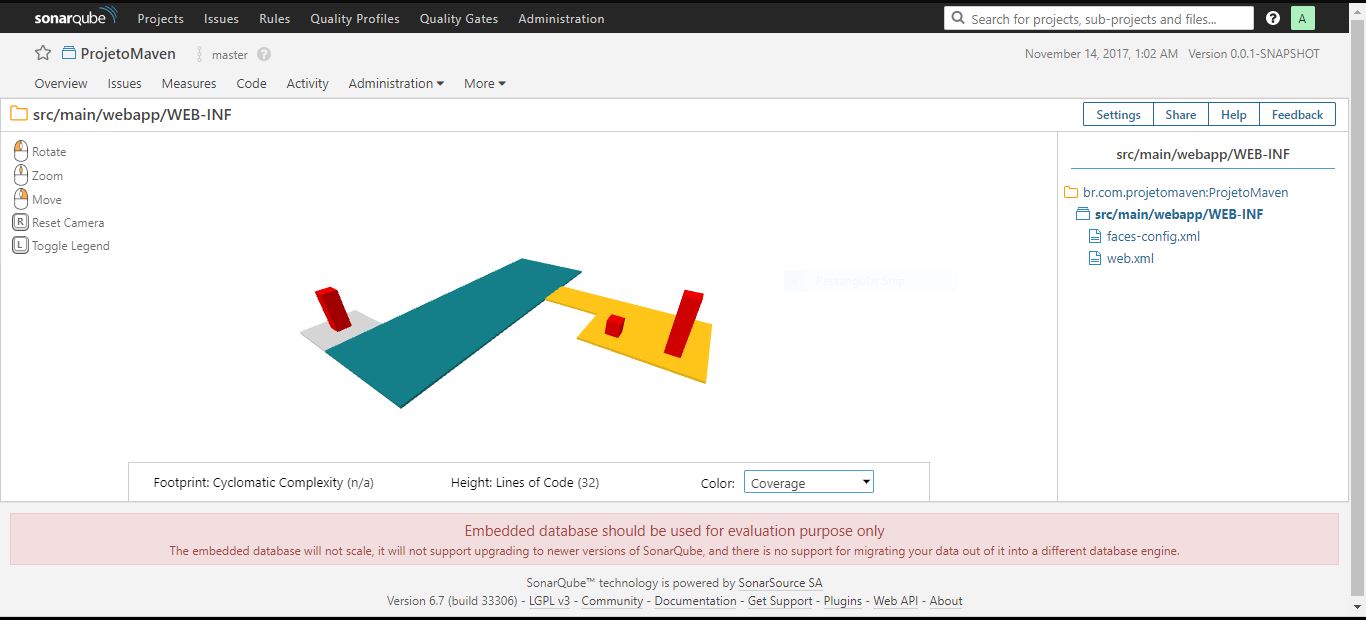The image size is (1366, 620).
Task: Open LGPL v3 license link
Action: pyautogui.click(x=549, y=601)
